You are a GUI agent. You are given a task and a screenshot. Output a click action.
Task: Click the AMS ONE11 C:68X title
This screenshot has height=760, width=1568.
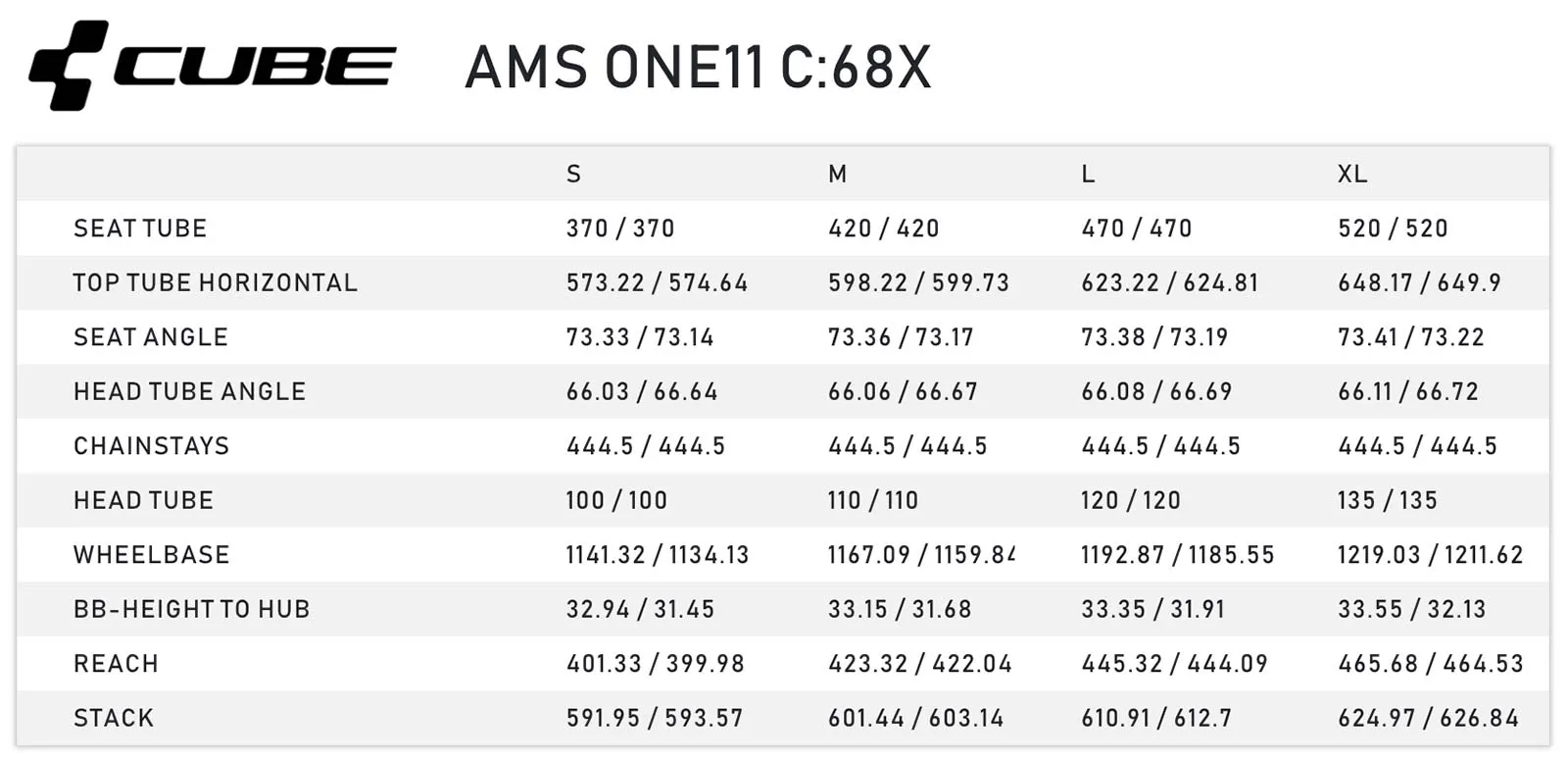click(698, 68)
